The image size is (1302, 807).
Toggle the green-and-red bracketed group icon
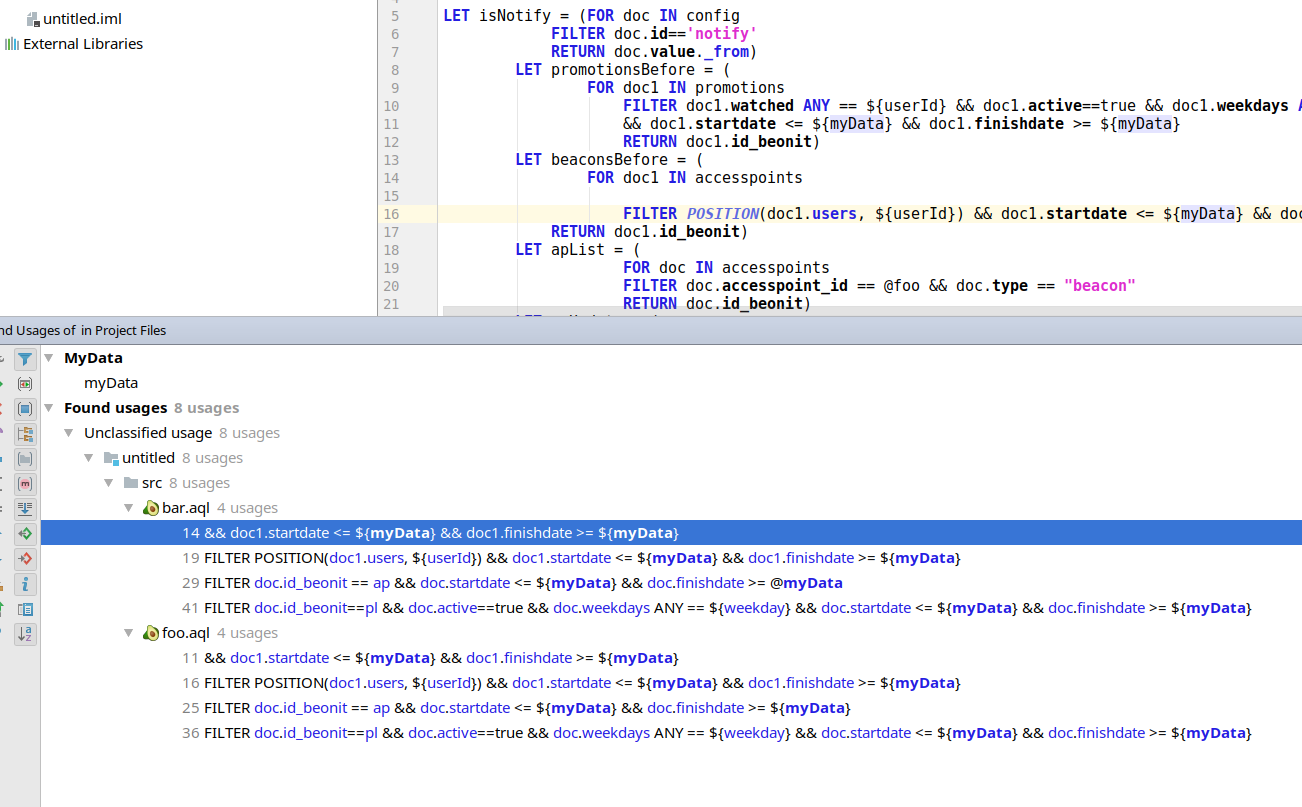pos(25,384)
